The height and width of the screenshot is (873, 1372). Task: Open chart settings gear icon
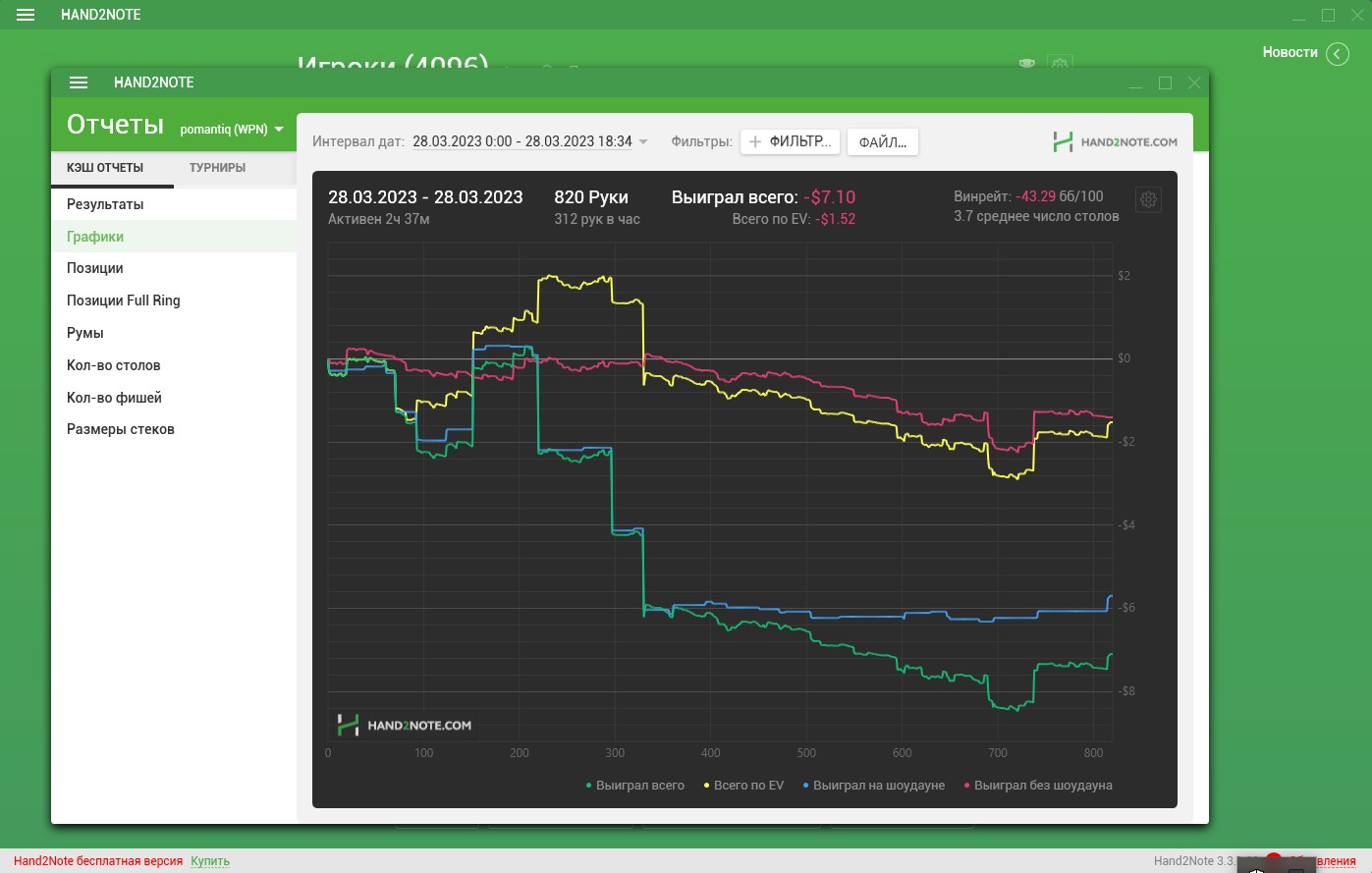[x=1148, y=200]
